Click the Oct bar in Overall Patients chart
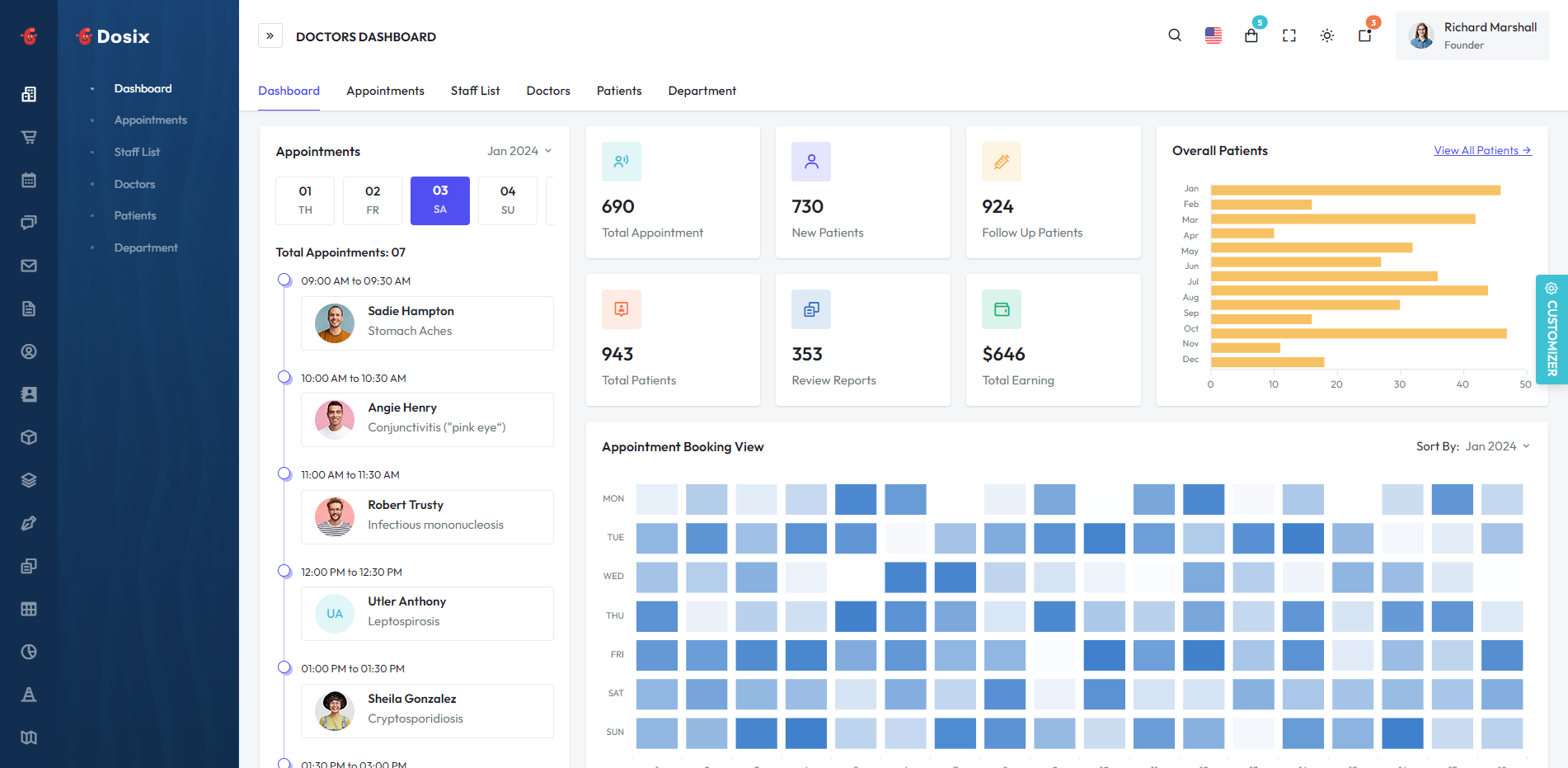Screen dimensions: 1568x768 pos(1359,333)
